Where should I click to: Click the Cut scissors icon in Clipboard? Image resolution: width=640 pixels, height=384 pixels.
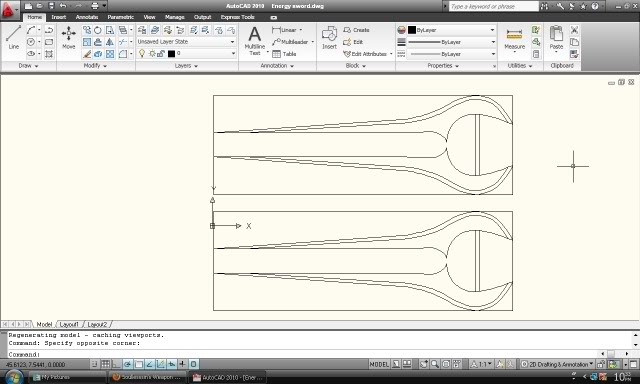pyautogui.click(x=574, y=30)
